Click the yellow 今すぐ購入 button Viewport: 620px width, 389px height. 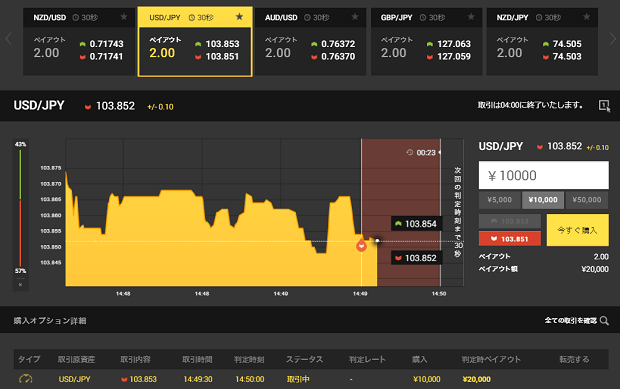pyautogui.click(x=578, y=230)
